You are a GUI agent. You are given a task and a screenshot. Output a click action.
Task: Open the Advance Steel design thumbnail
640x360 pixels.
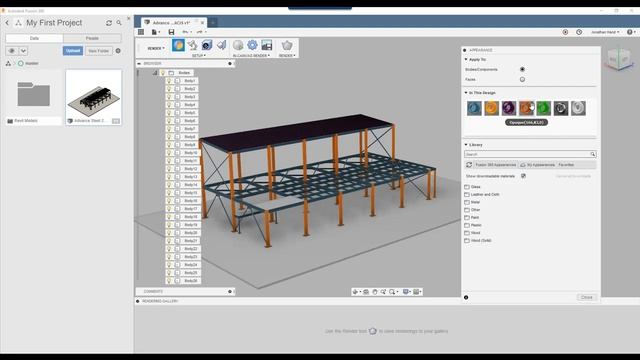pos(93,97)
